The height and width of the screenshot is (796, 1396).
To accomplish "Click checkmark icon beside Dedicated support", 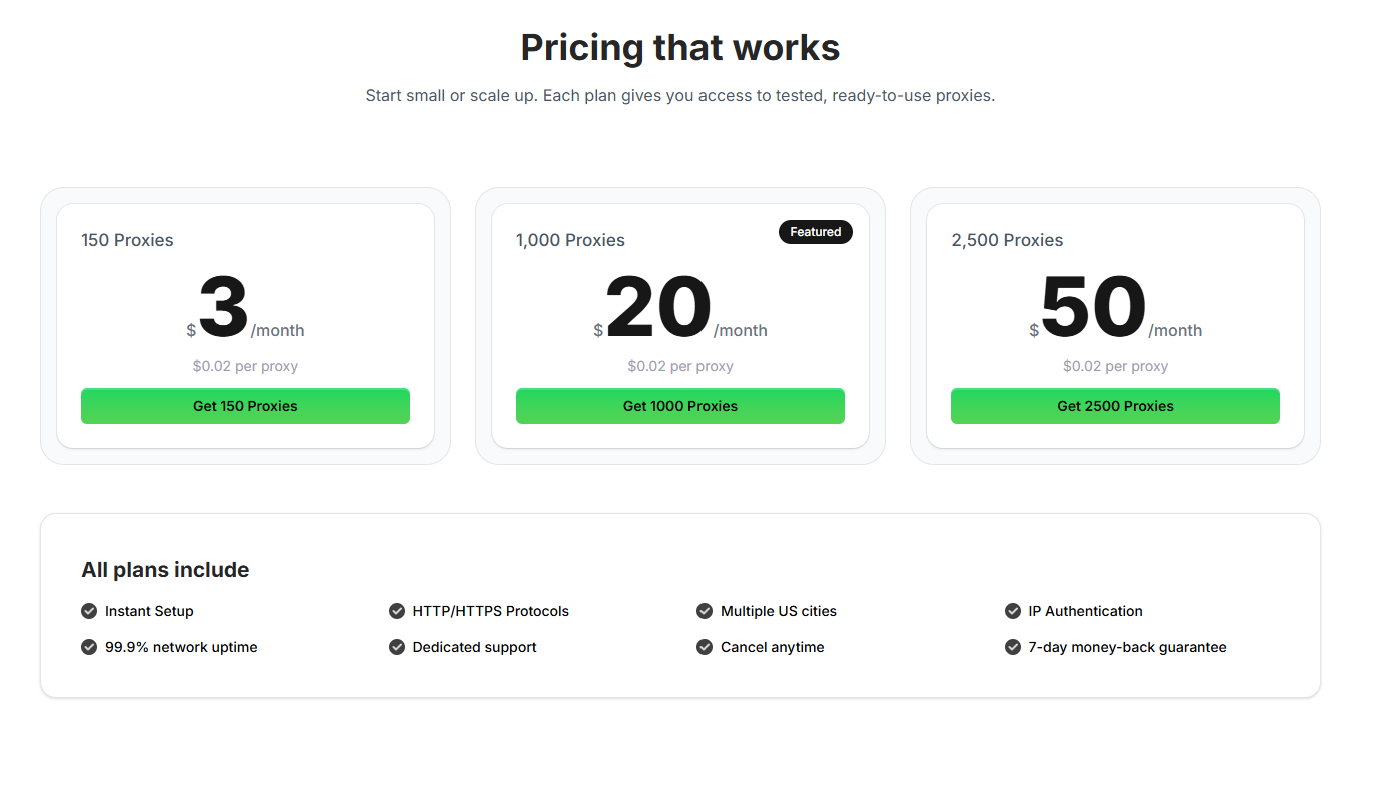I will (x=397, y=647).
